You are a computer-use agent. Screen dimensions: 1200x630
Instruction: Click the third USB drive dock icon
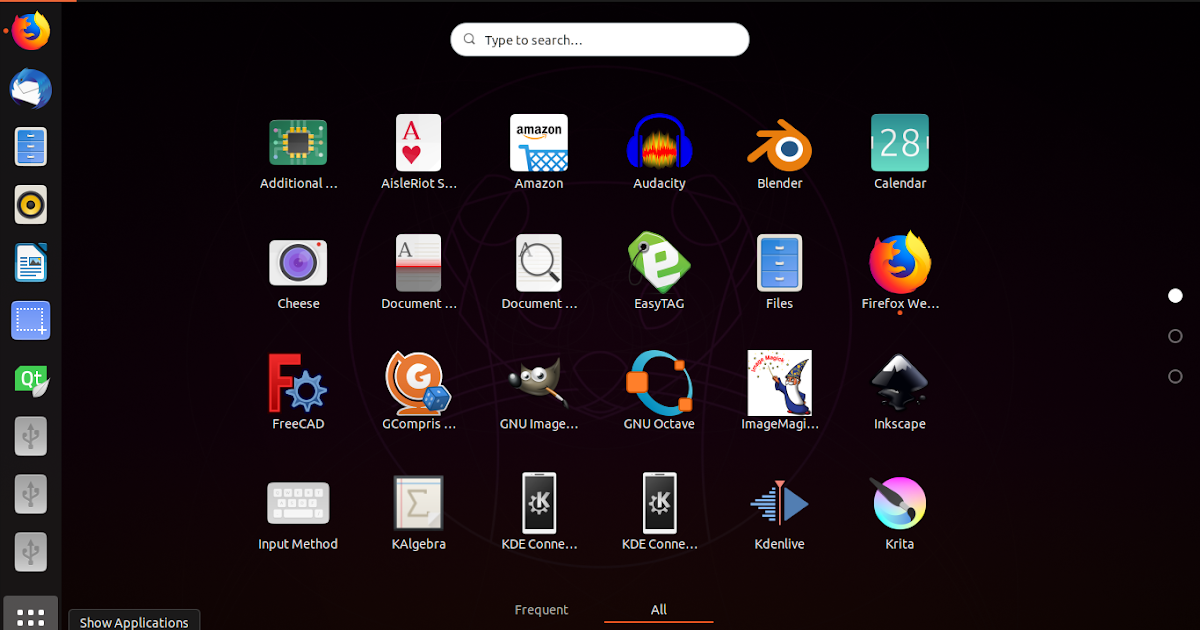[31, 551]
